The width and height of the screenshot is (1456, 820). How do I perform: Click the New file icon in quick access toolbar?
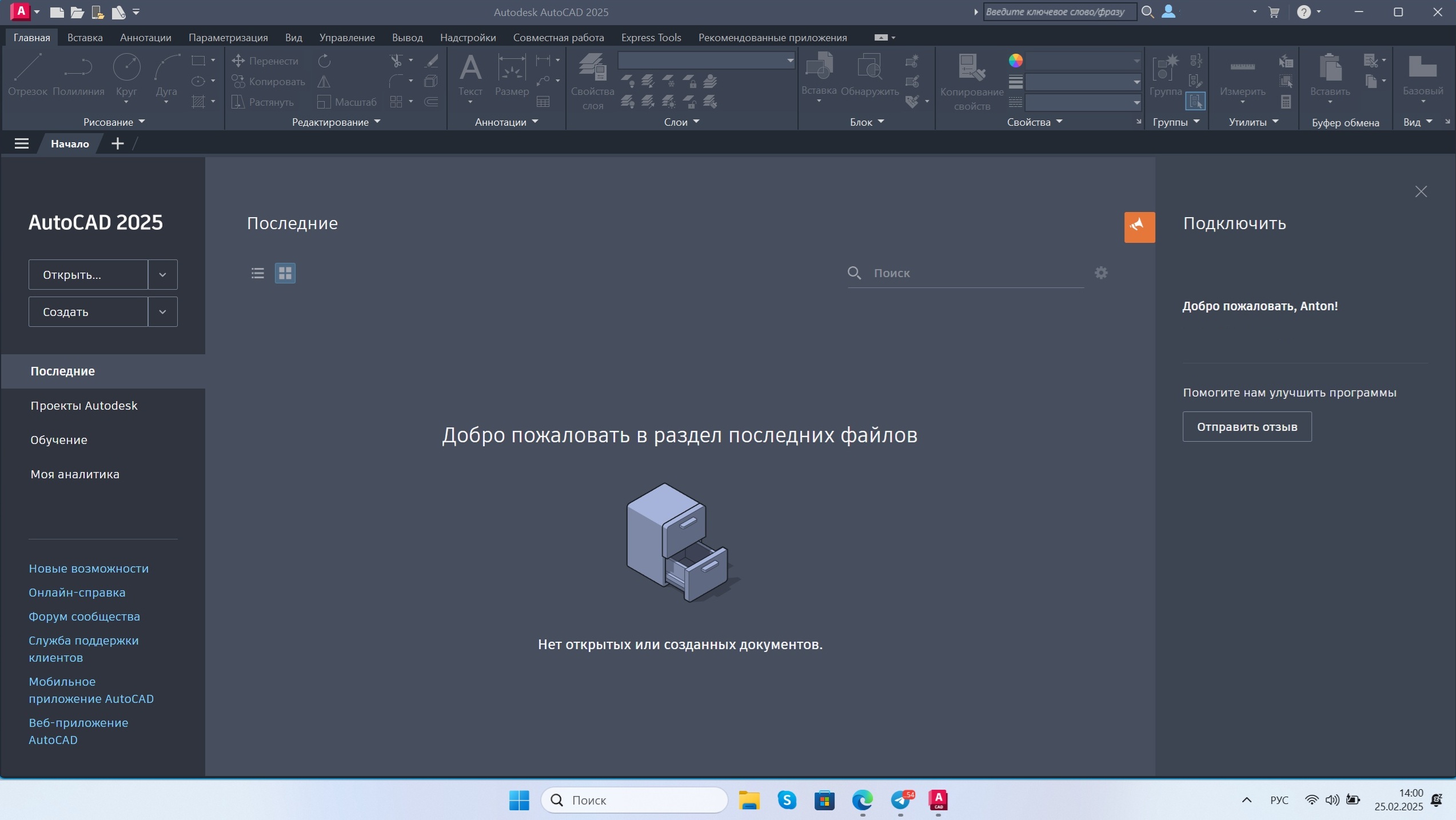pos(57,12)
